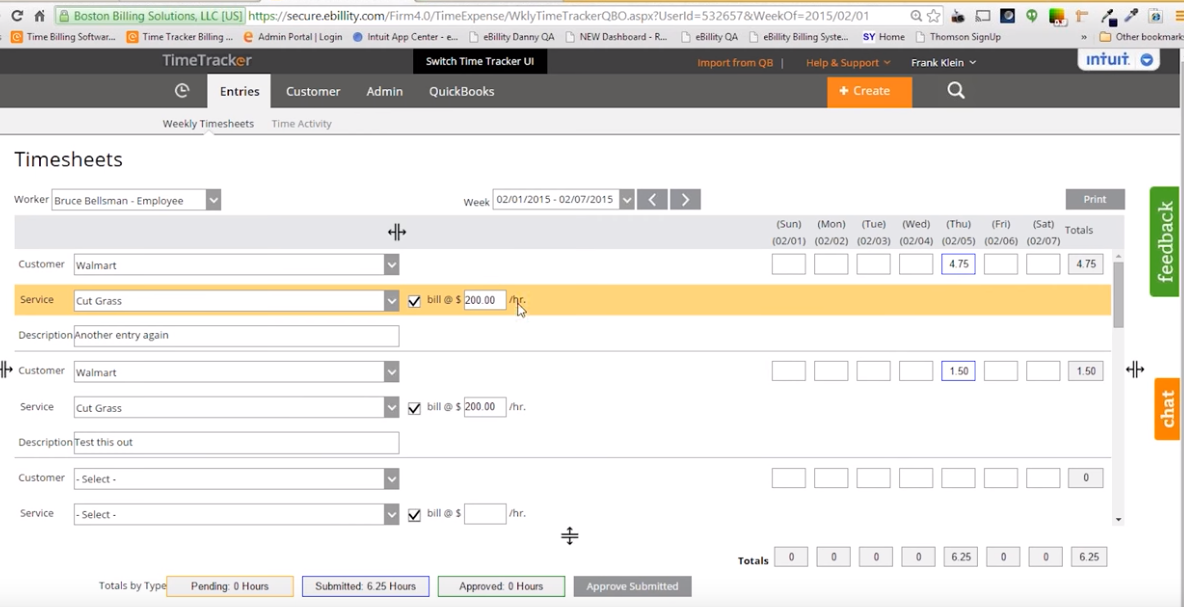Open the IE tab extension icon
Image resolution: width=1184 pixels, height=607 pixels.
coord(1155,15)
